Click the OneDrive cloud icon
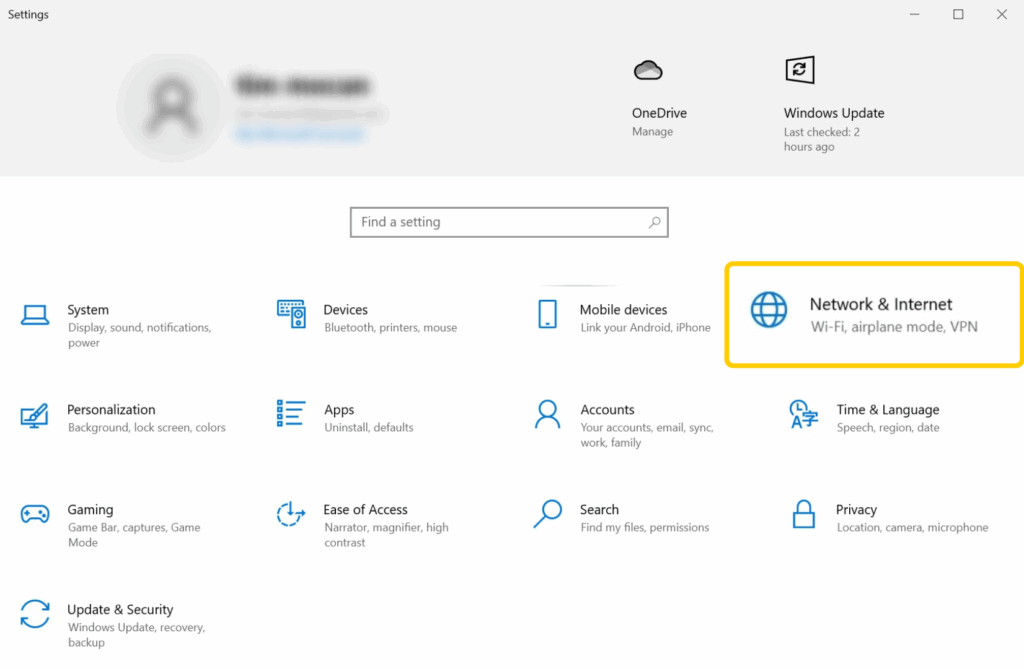This screenshot has width=1024, height=669. 648,70
